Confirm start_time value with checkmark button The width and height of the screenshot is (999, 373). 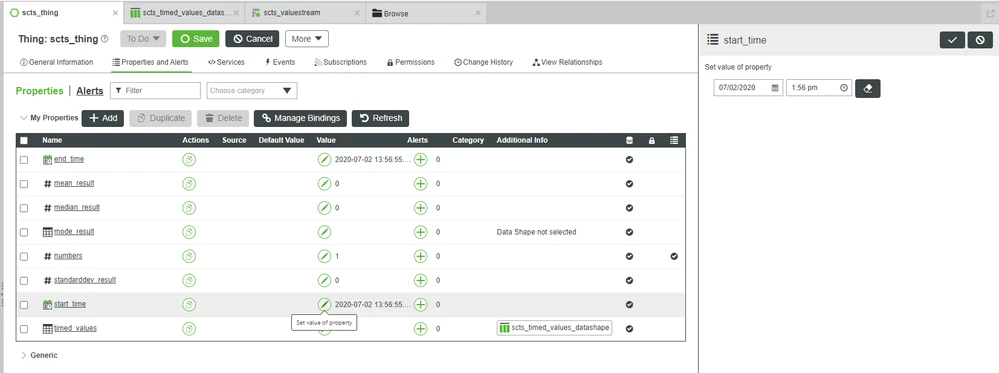pyautogui.click(x=952, y=40)
